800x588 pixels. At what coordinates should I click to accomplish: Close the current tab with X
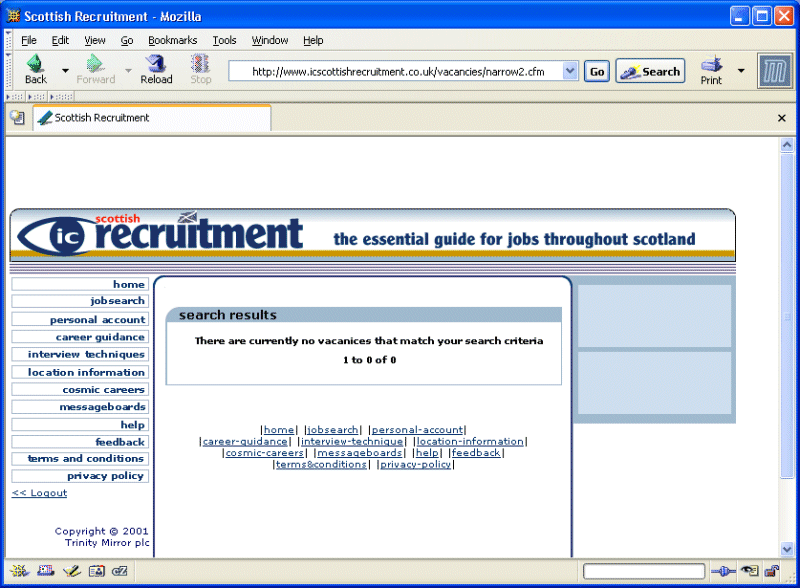781,118
